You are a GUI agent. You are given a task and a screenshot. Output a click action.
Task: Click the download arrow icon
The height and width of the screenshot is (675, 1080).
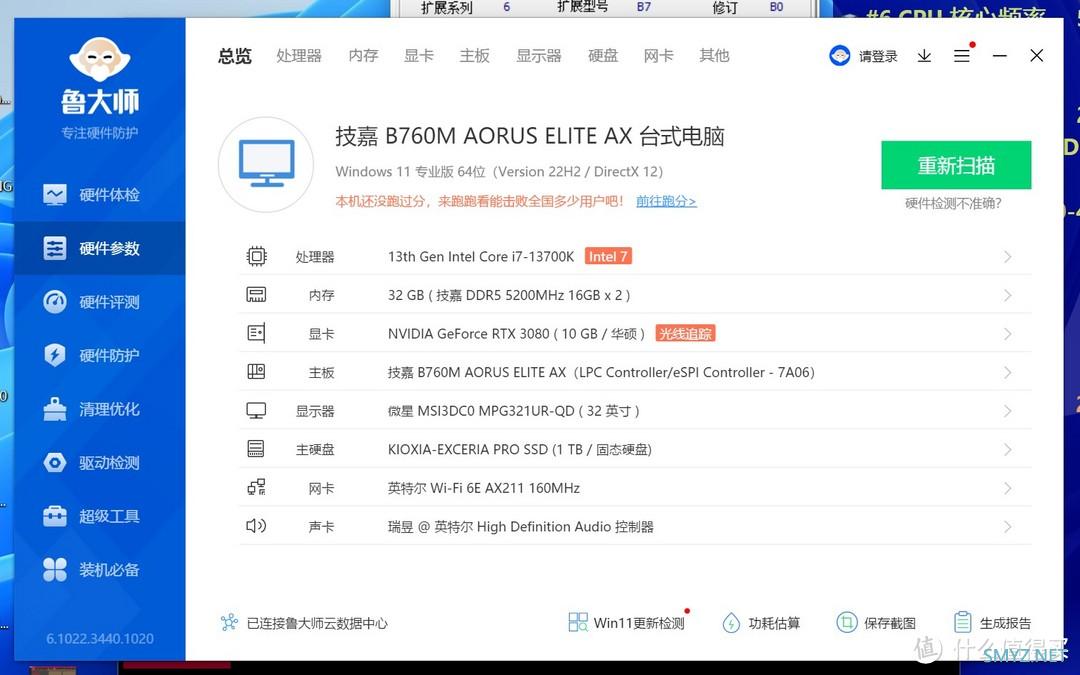coord(924,56)
